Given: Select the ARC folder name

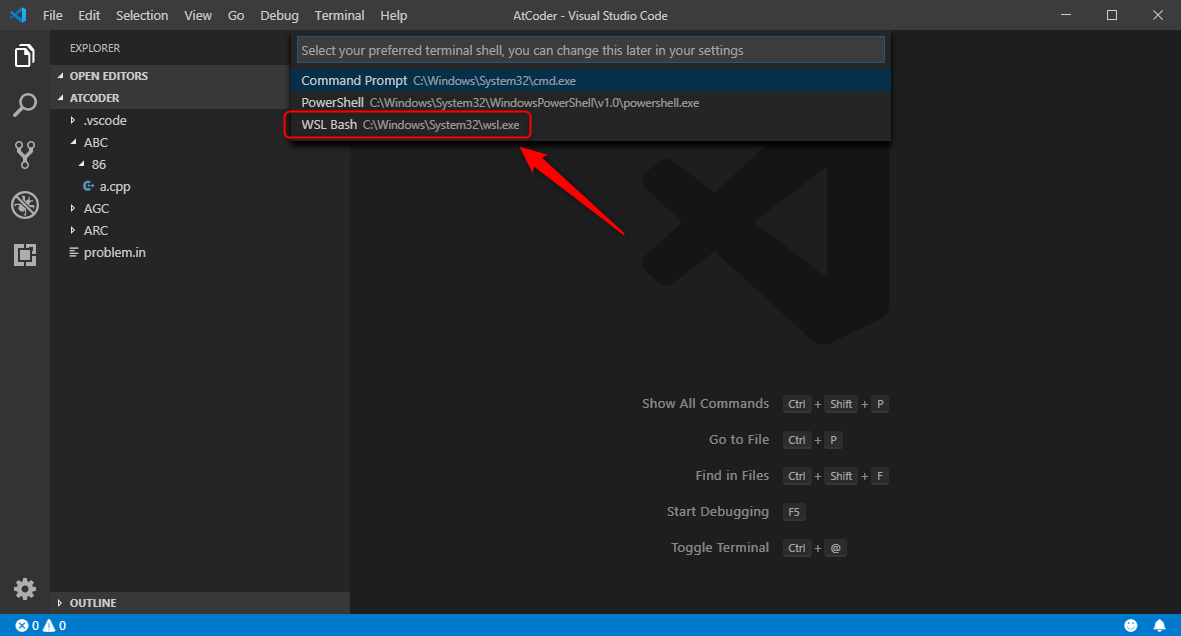Looking at the screenshot, I should pyautogui.click(x=96, y=231).
